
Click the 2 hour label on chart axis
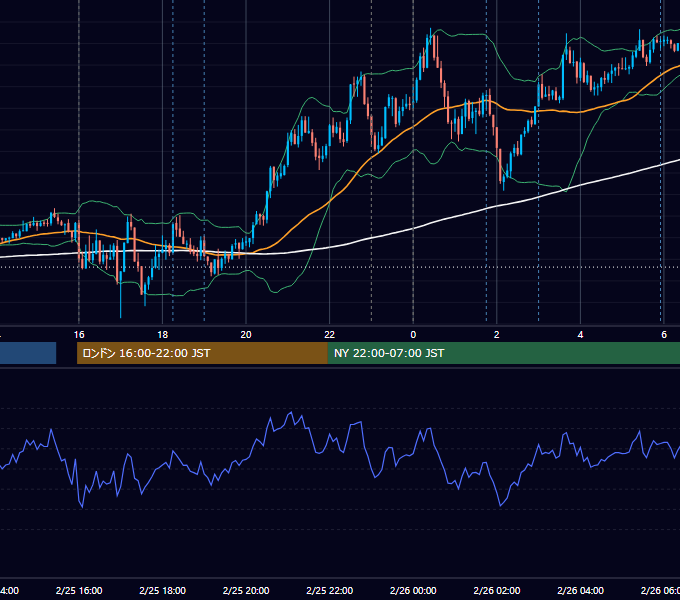tap(497, 335)
